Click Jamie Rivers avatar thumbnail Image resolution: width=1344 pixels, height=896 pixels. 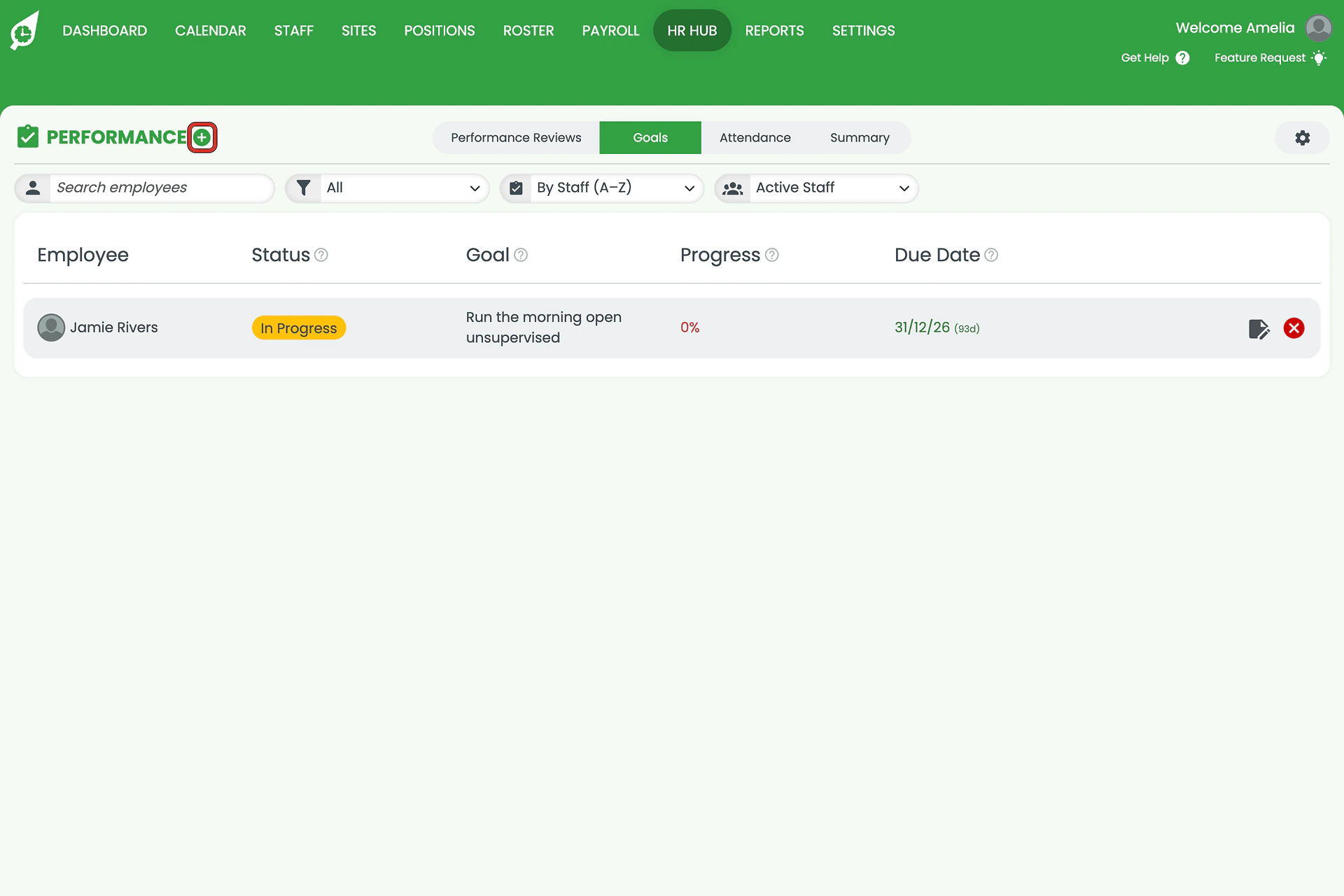51,328
